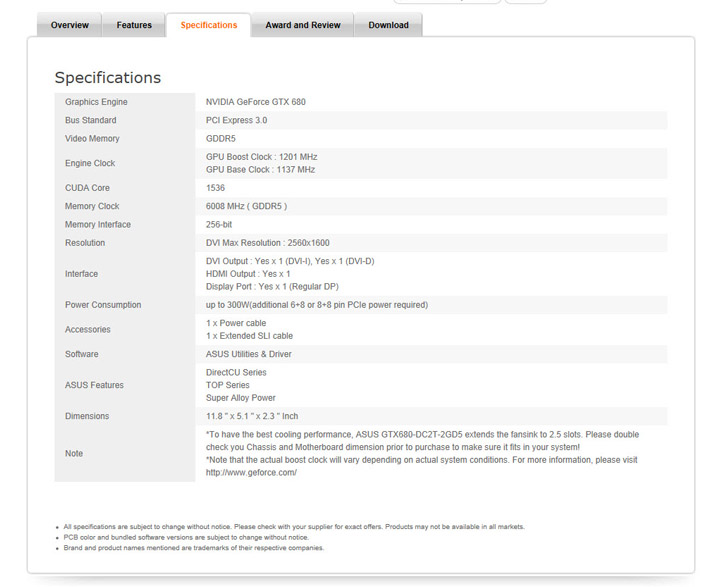Click the PCB color disclaimer line
Viewport: 720px width, 587px height.
tap(186, 537)
